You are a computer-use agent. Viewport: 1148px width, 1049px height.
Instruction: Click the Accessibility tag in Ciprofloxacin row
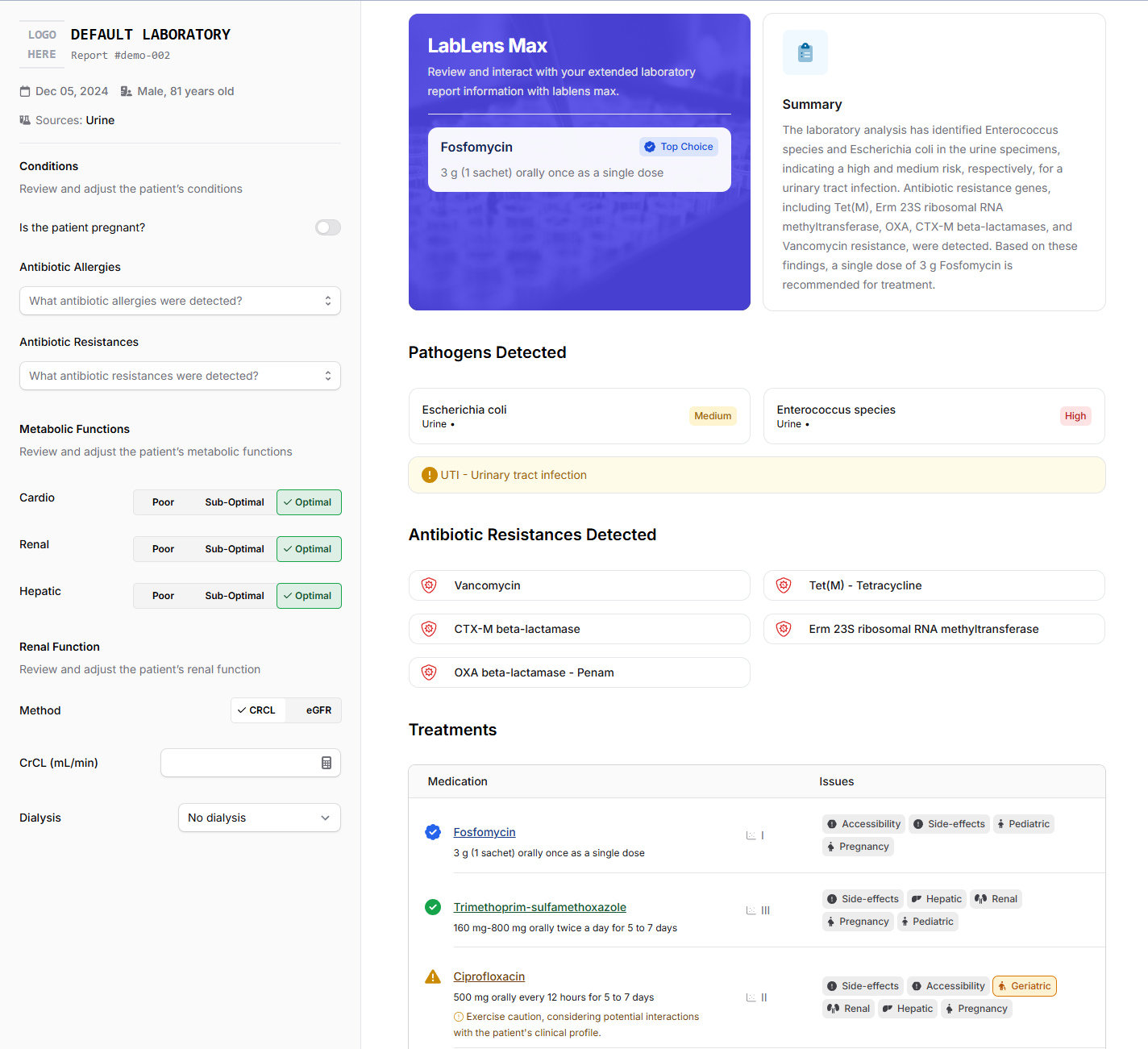pyautogui.click(x=948, y=986)
